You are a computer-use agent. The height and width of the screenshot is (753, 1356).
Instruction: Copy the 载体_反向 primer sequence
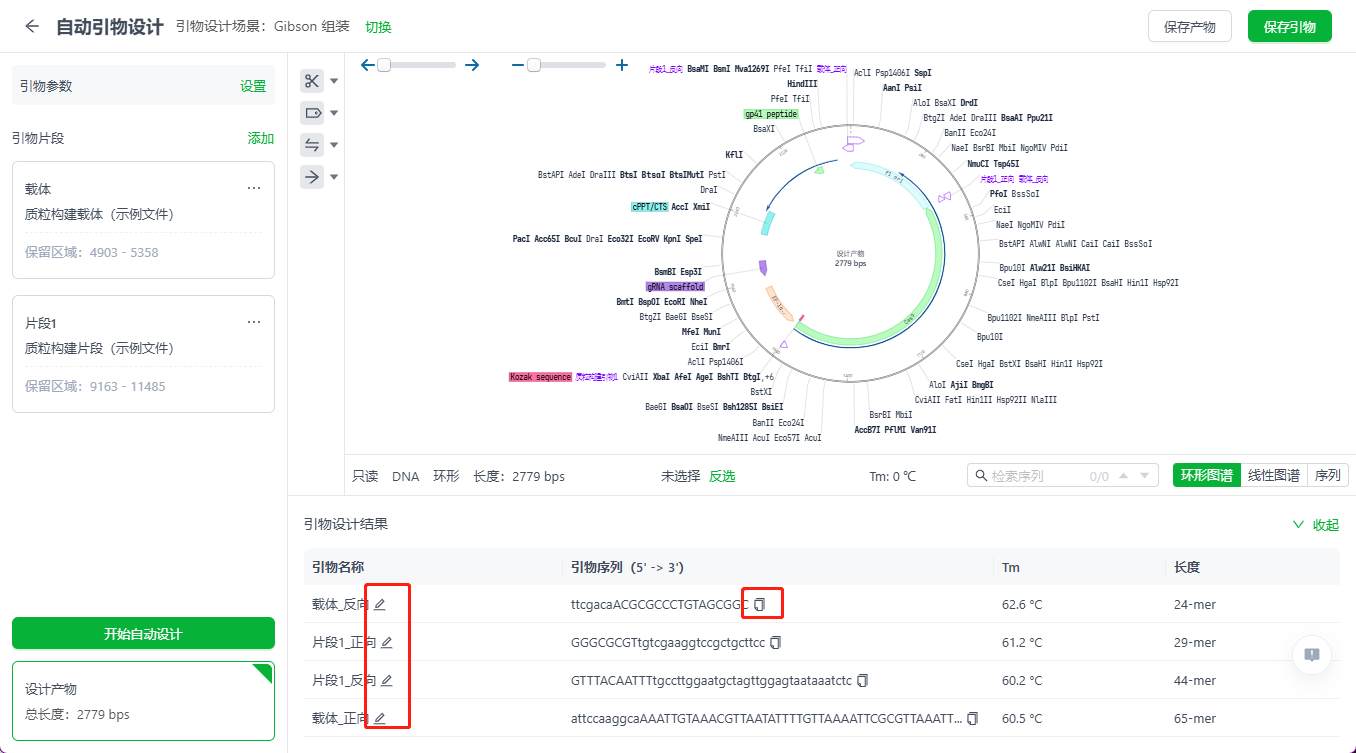[760, 604]
